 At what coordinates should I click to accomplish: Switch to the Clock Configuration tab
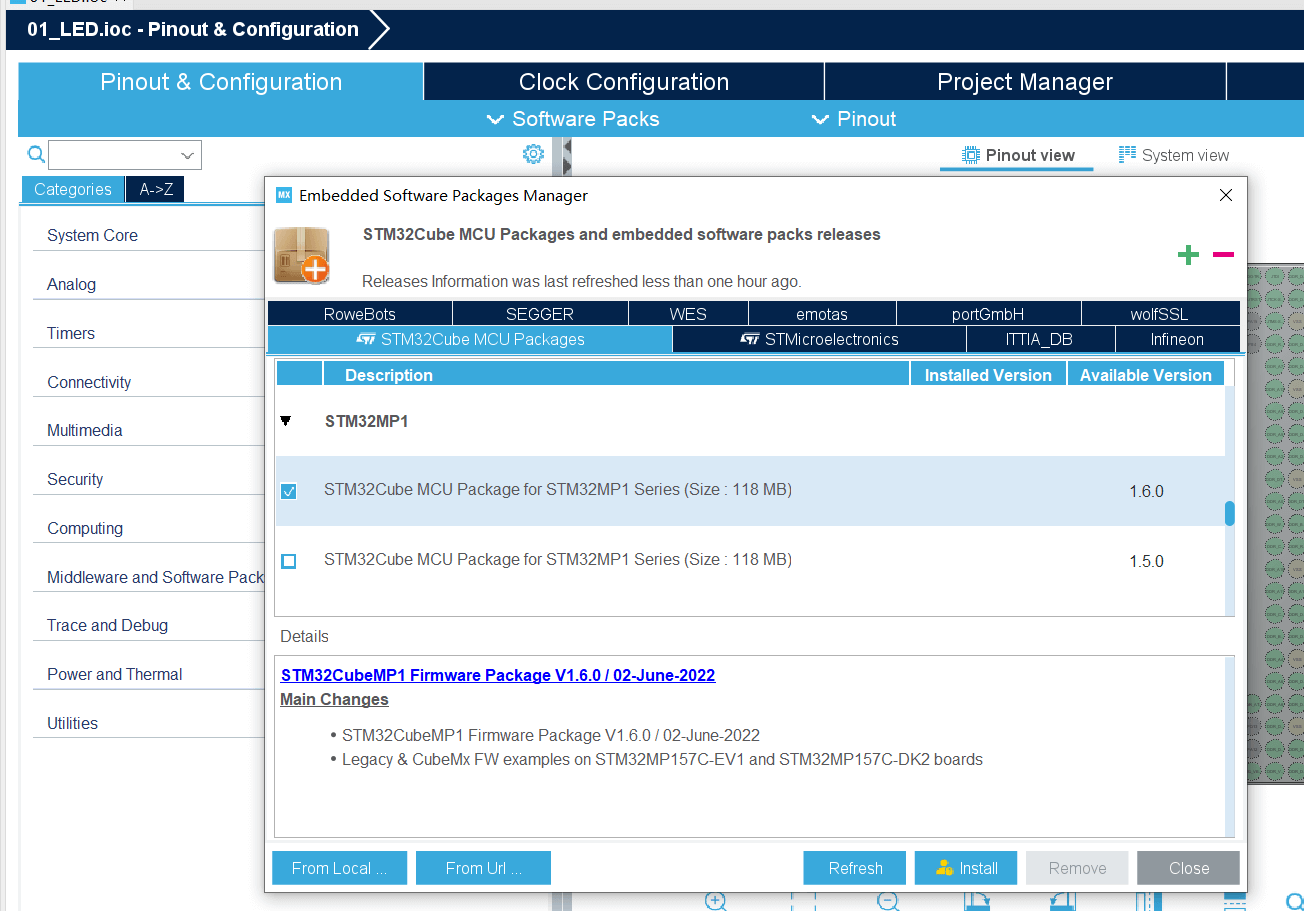(624, 82)
